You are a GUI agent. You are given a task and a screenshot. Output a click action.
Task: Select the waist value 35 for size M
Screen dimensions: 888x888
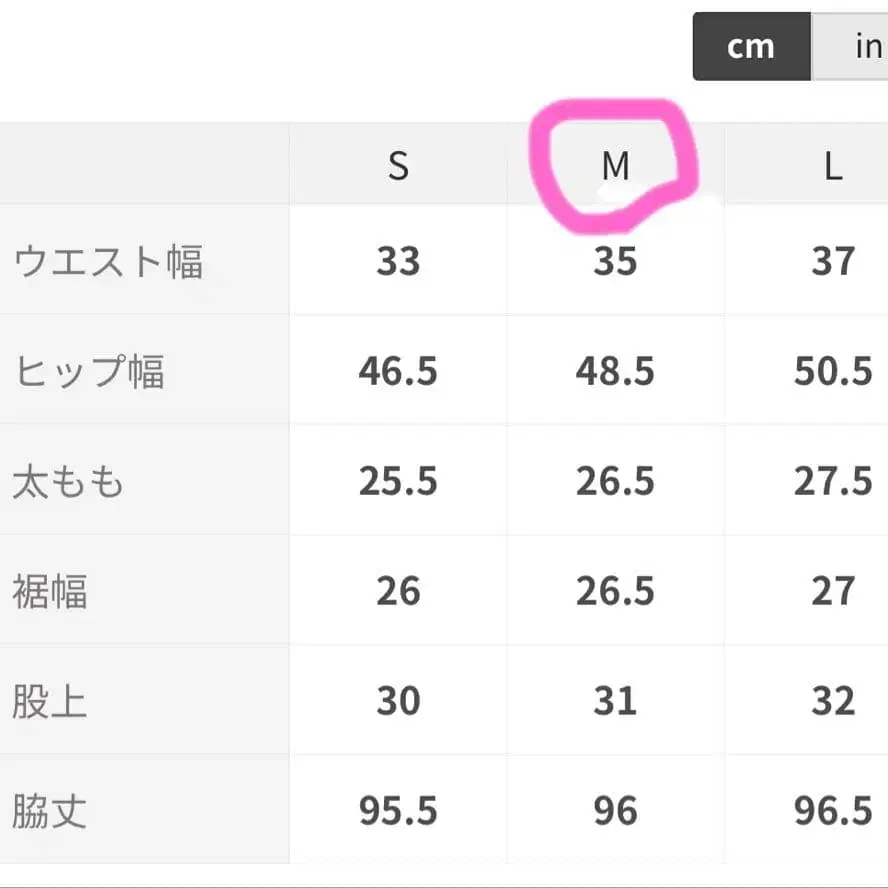coord(616,260)
